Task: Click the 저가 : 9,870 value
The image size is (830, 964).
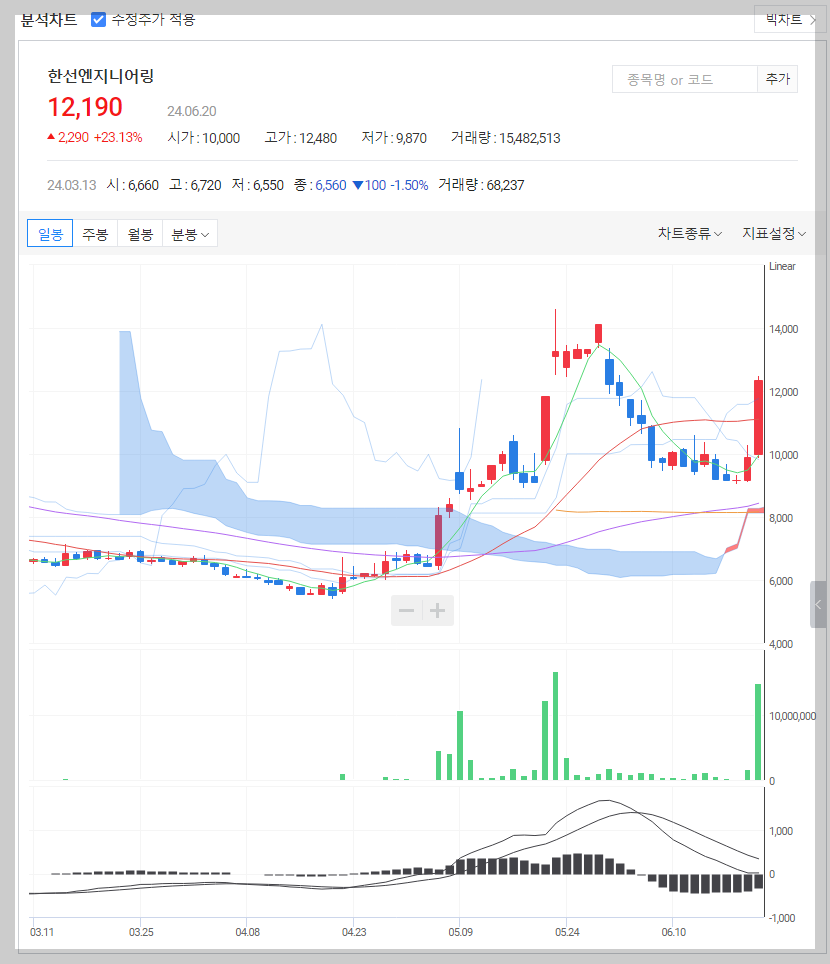Action: pyautogui.click(x=394, y=138)
